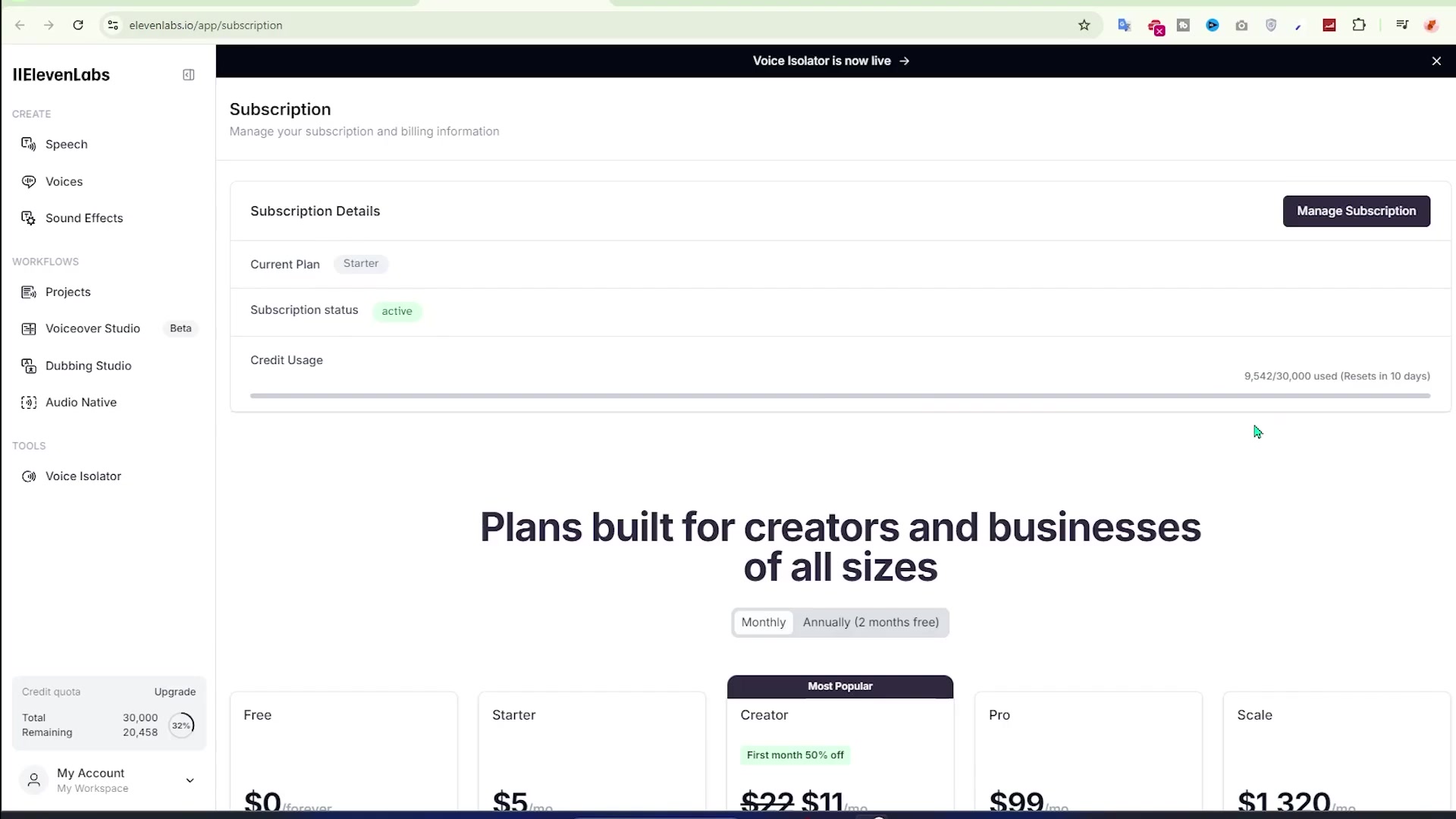Image resolution: width=1456 pixels, height=819 pixels.
Task: Close the Voice Isolator announcement banner
Action: coord(1436,61)
